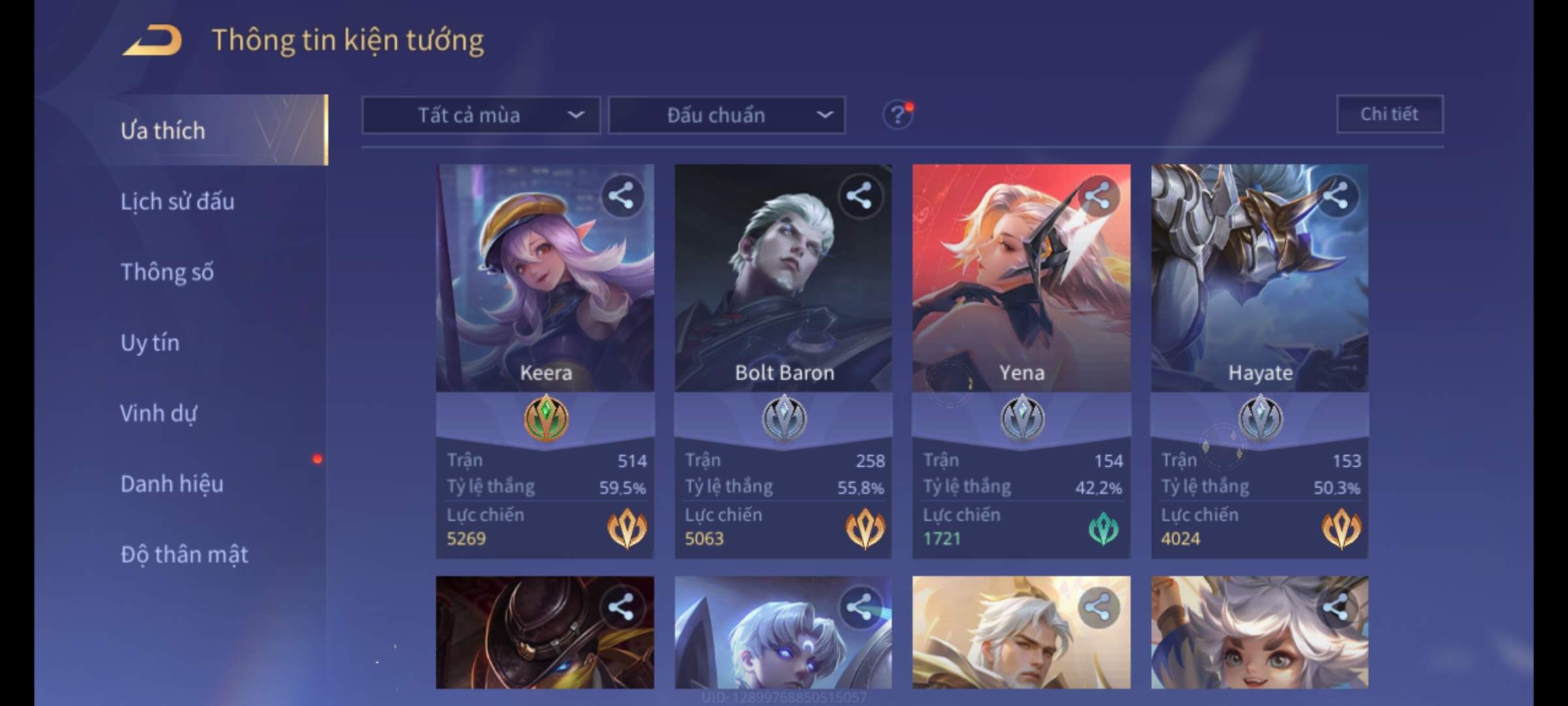Expand the 'Tất cả mùa' season dropdown
This screenshot has height=706, width=1568.
(x=481, y=115)
